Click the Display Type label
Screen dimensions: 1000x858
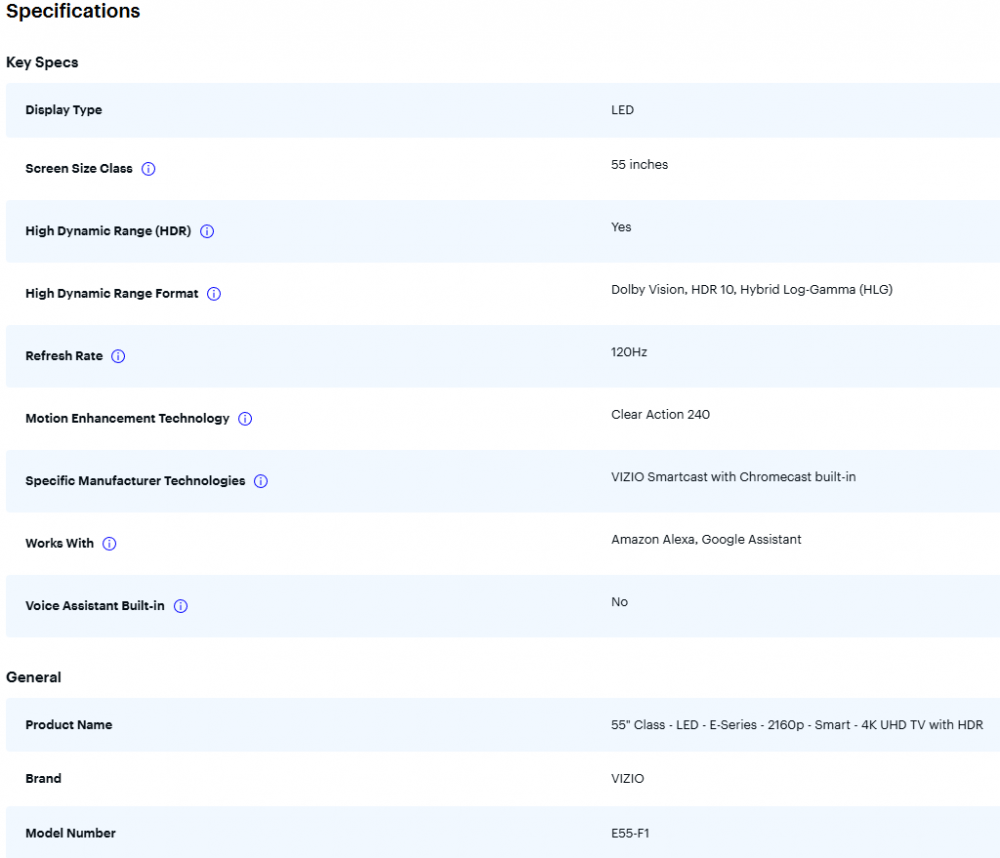click(x=63, y=110)
